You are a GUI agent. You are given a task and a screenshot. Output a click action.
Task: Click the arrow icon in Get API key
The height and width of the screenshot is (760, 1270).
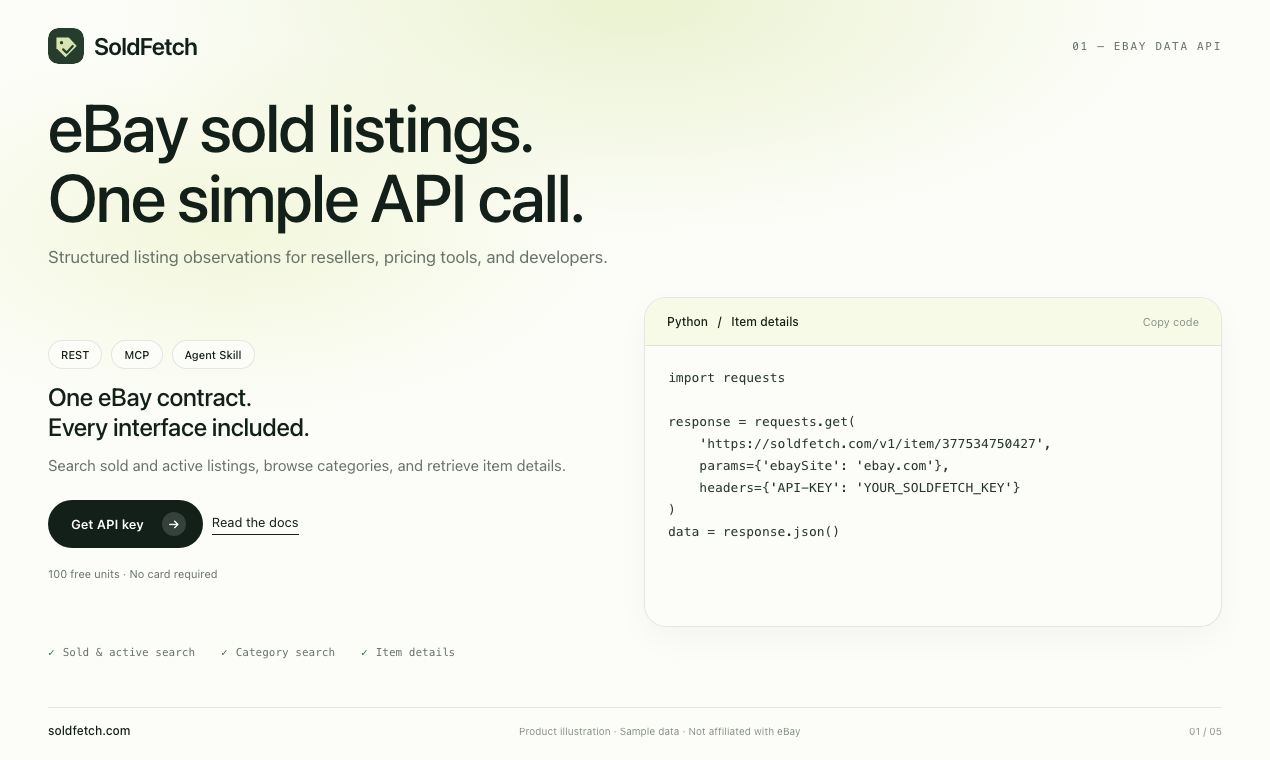pos(174,524)
